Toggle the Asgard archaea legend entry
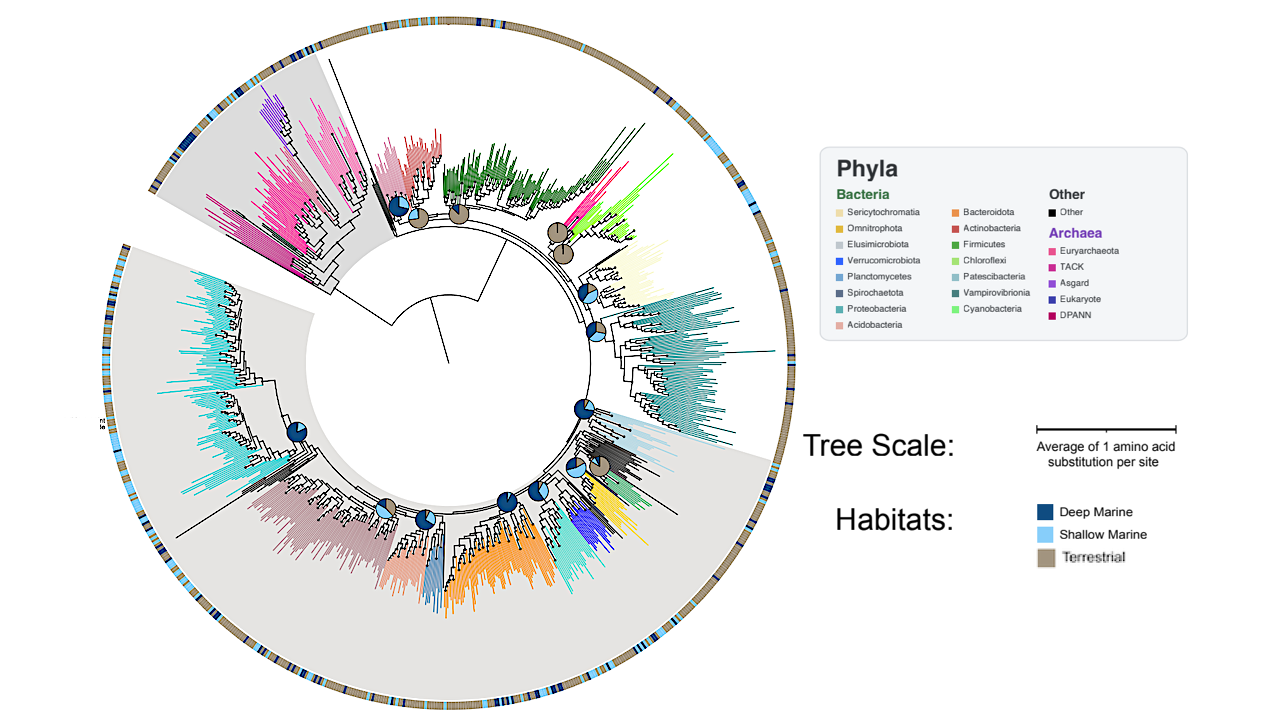Image resolution: width=1281 pixels, height=717 pixels. [1053, 283]
